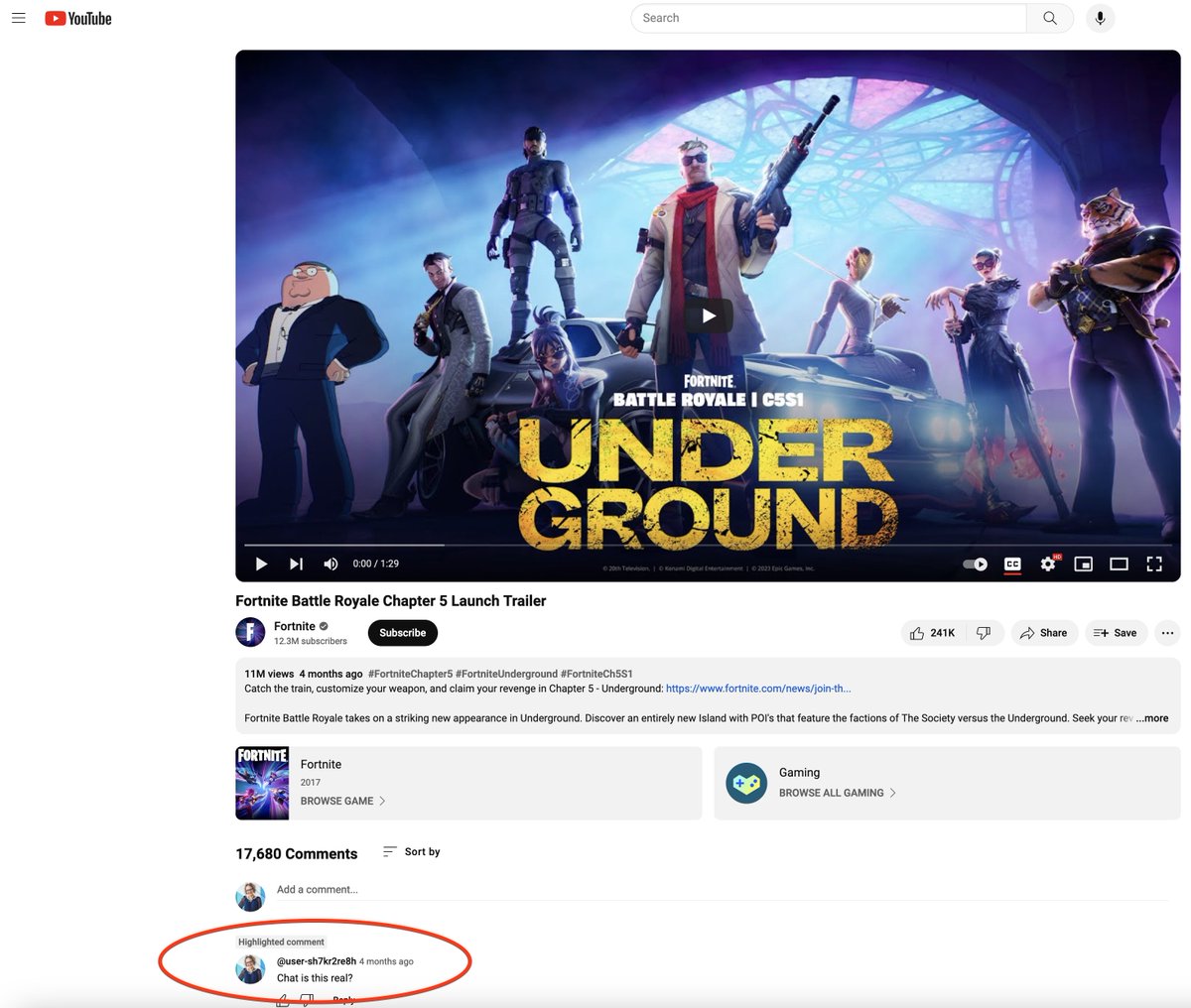
Task: Enter full screen mode
Action: 1154,564
